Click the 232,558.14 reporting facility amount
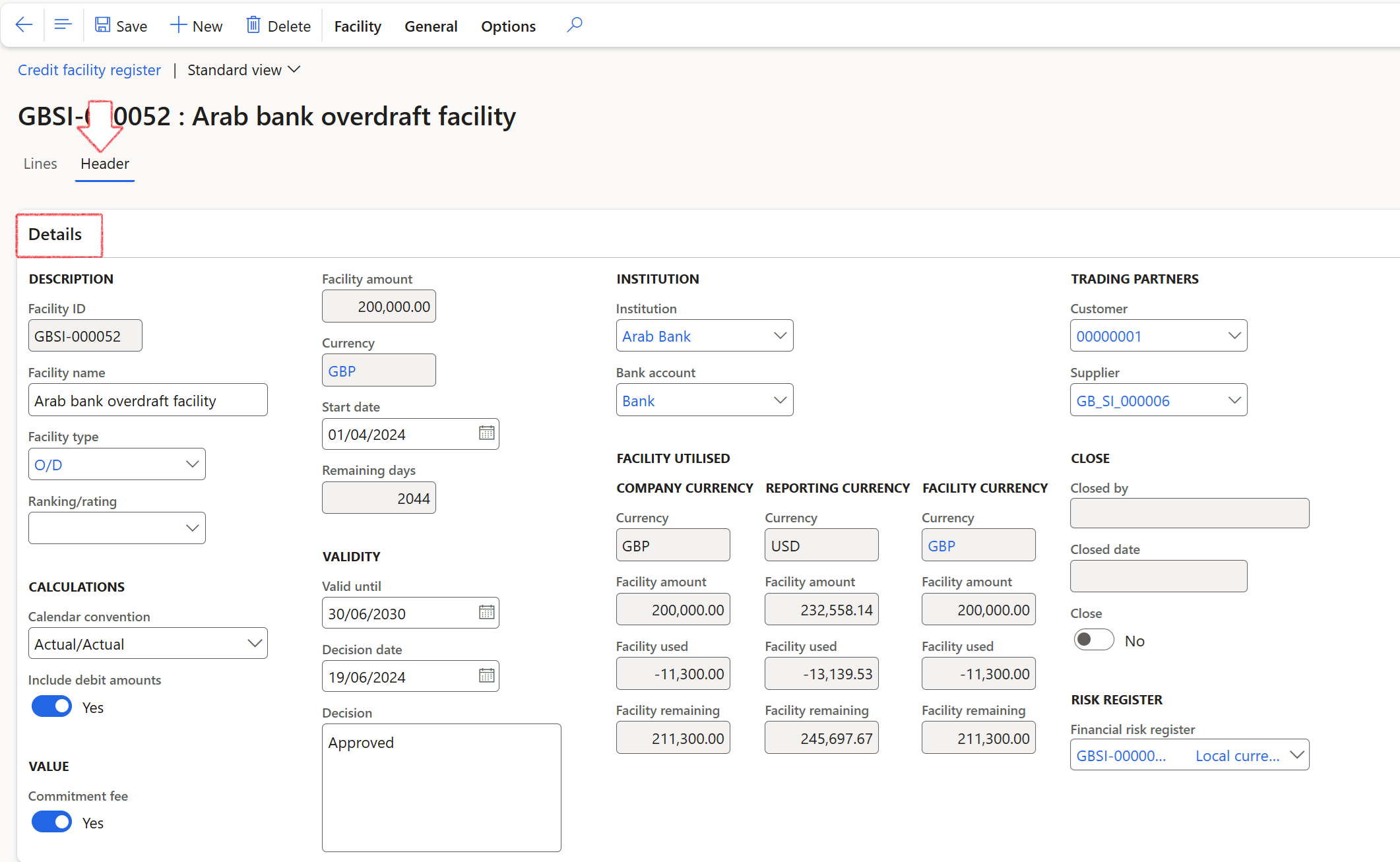 [x=821, y=609]
